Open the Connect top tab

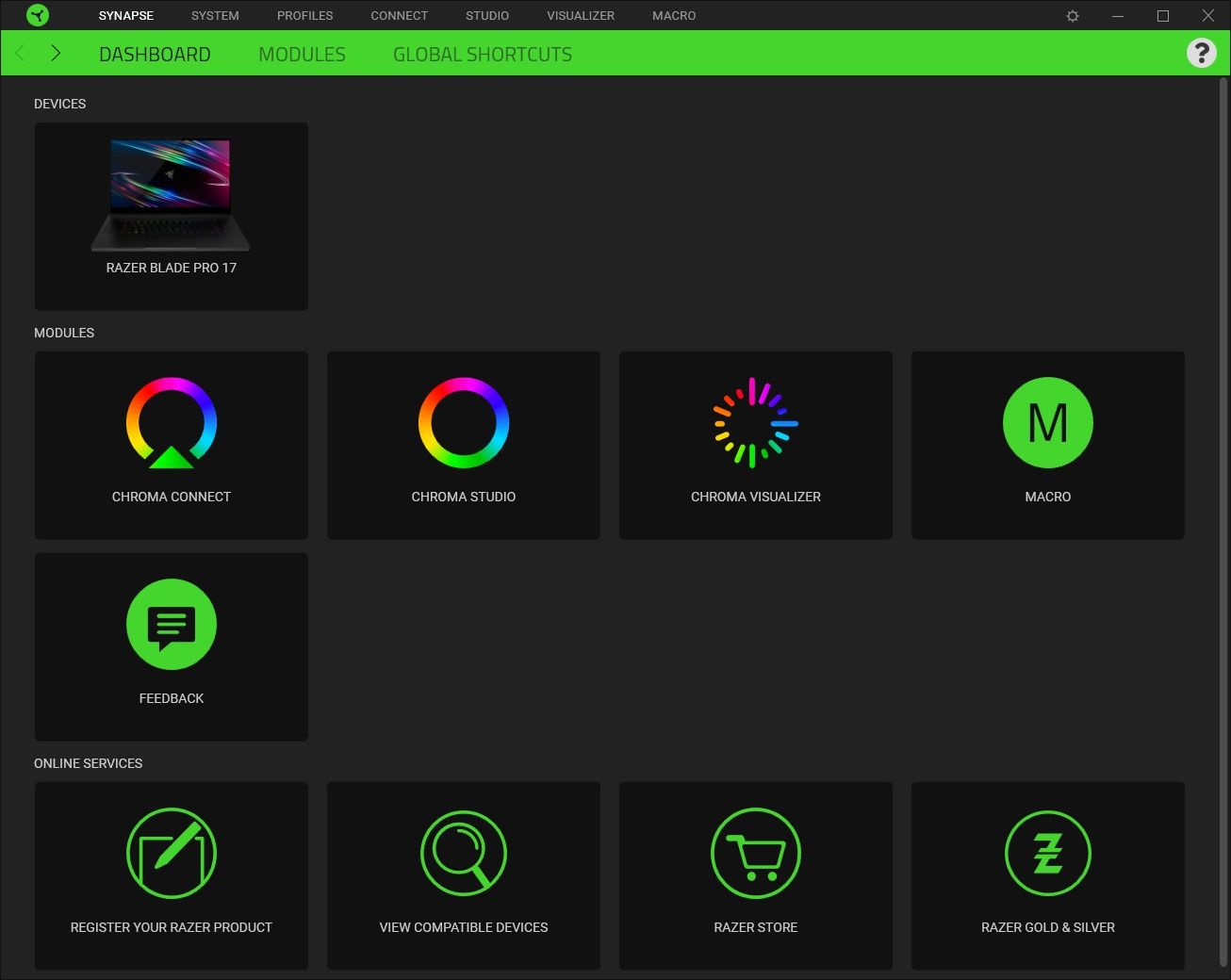[400, 16]
